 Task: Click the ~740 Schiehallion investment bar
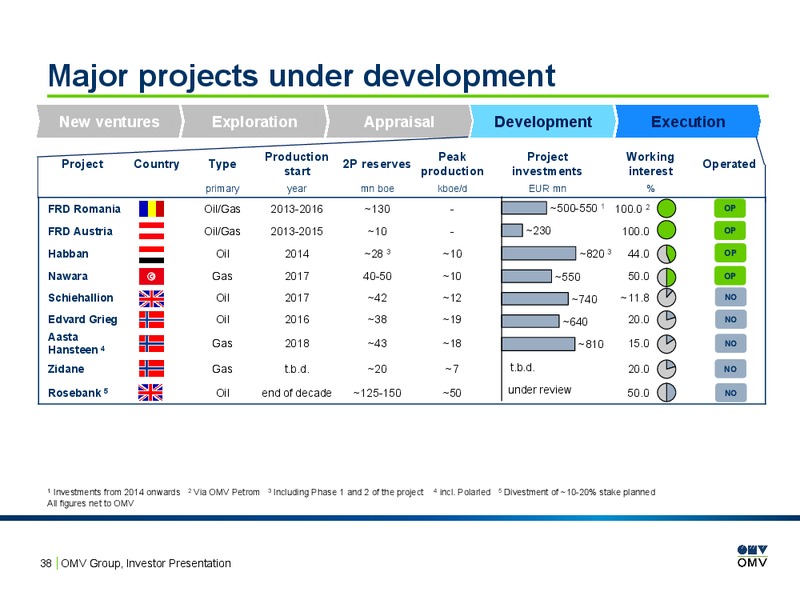(x=535, y=298)
